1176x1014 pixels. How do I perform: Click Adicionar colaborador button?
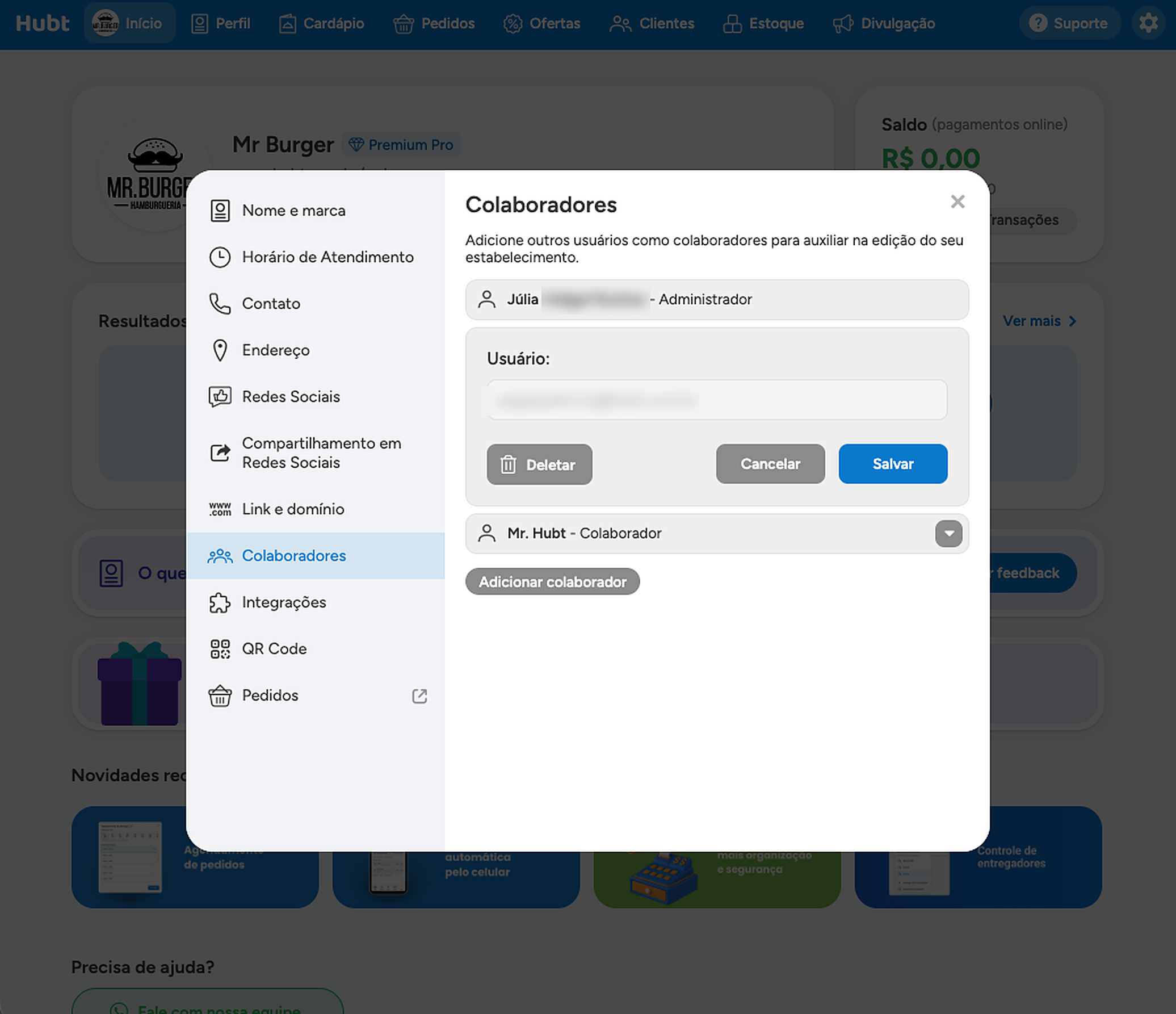click(552, 582)
